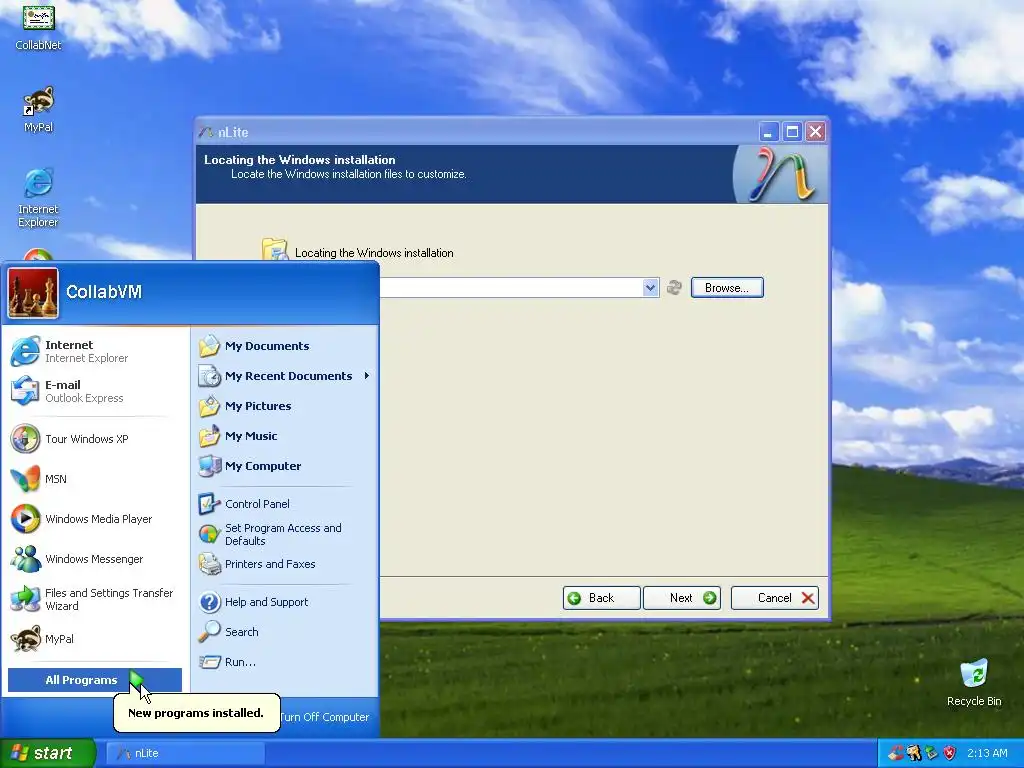The height and width of the screenshot is (768, 1024).
Task: Open Tour Windows XP
Action: point(95,439)
